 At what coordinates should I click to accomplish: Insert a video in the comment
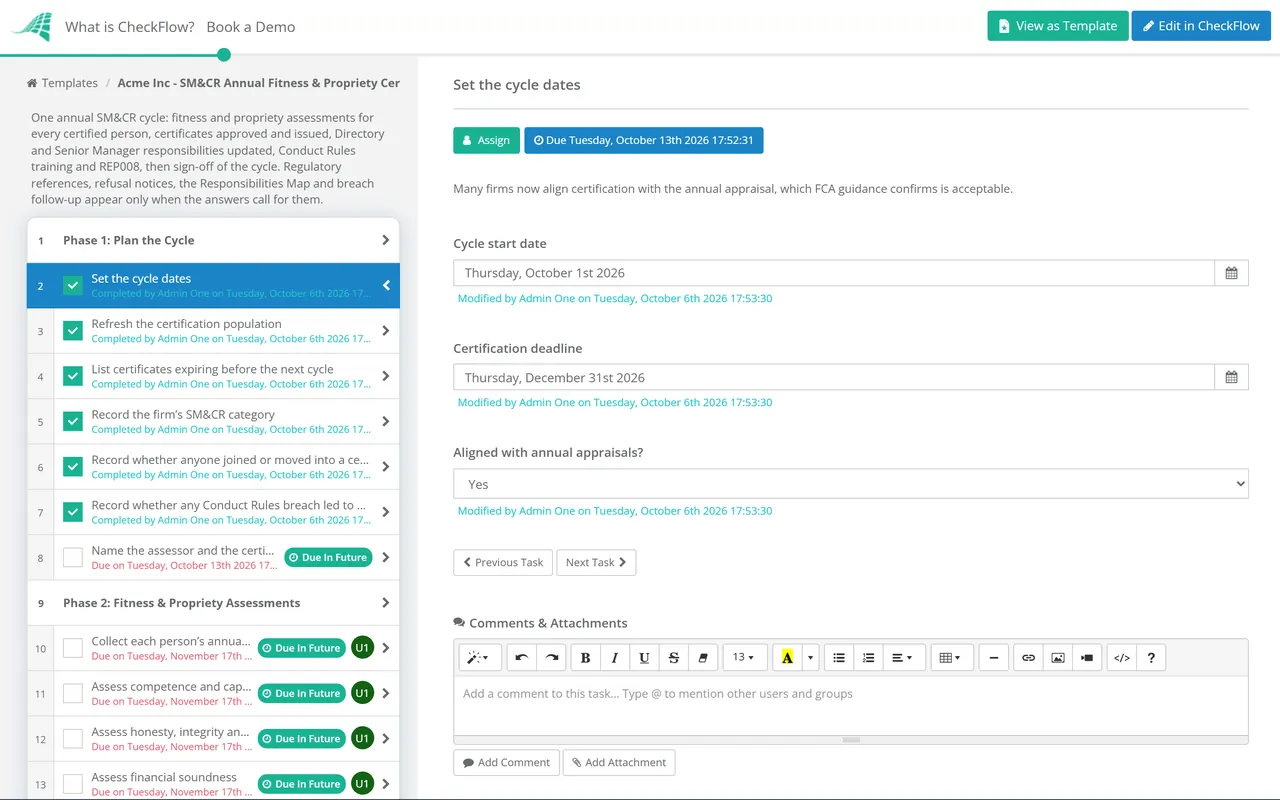coord(1087,657)
